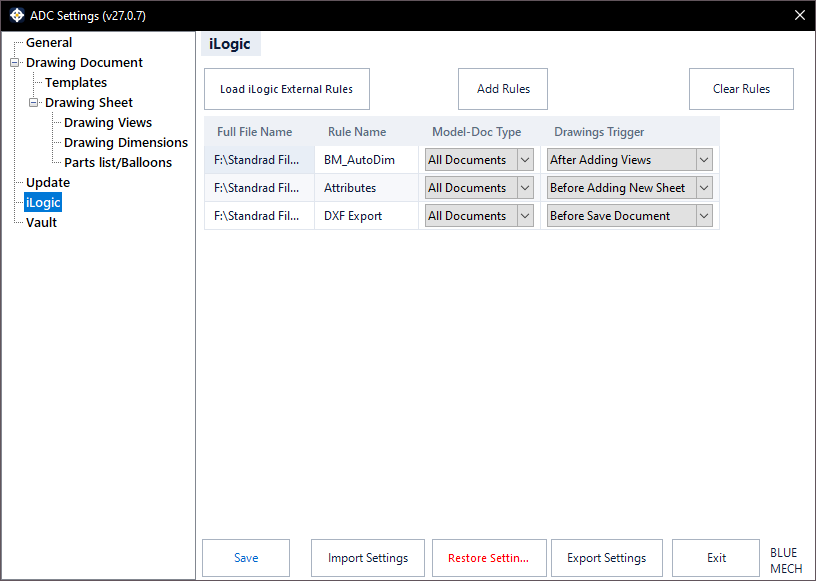Collapse the Drawing Sheet tree node
This screenshot has width=816, height=581.
pyautogui.click(x=33, y=103)
